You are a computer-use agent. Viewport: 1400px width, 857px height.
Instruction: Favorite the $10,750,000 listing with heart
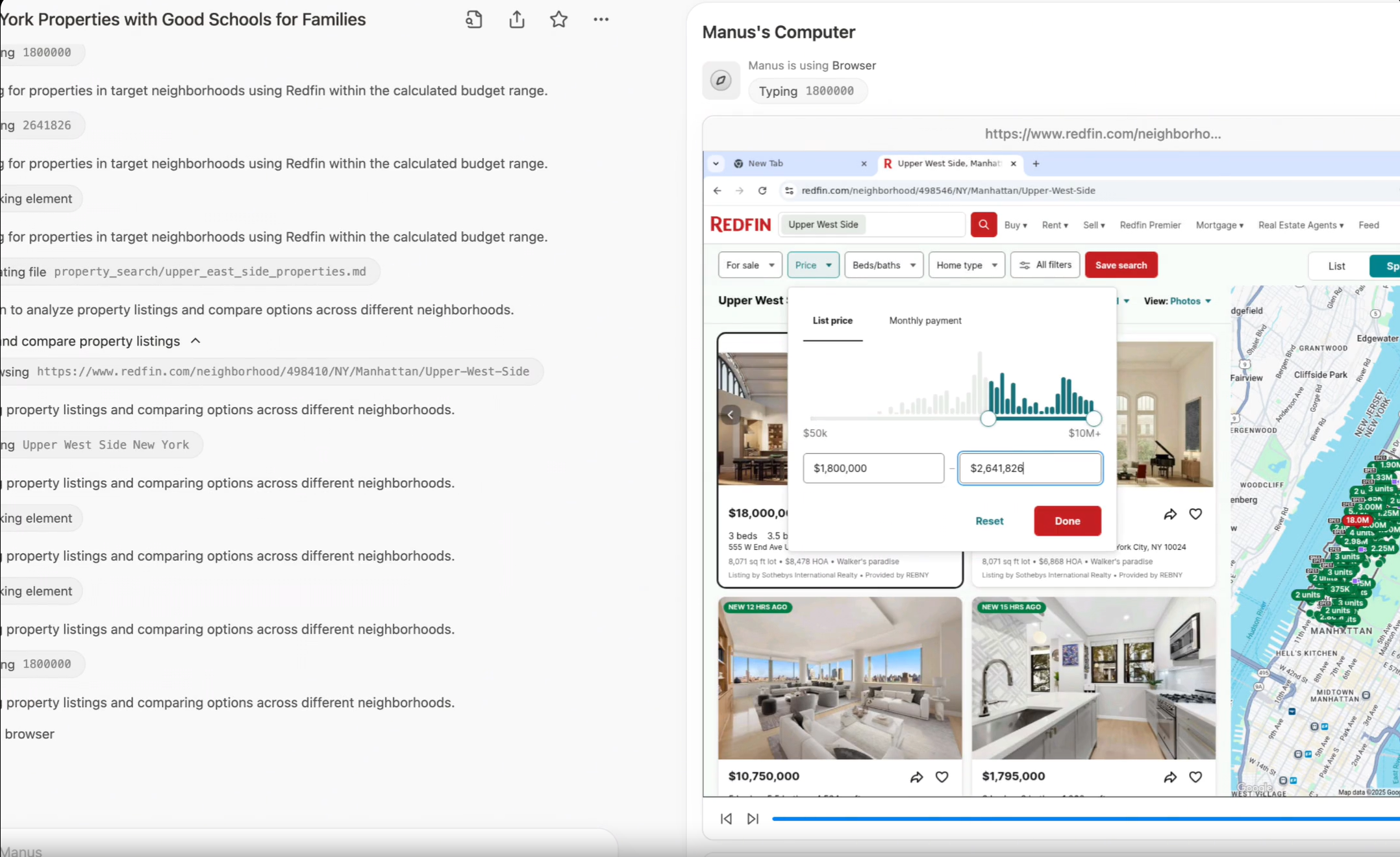pyautogui.click(x=942, y=777)
